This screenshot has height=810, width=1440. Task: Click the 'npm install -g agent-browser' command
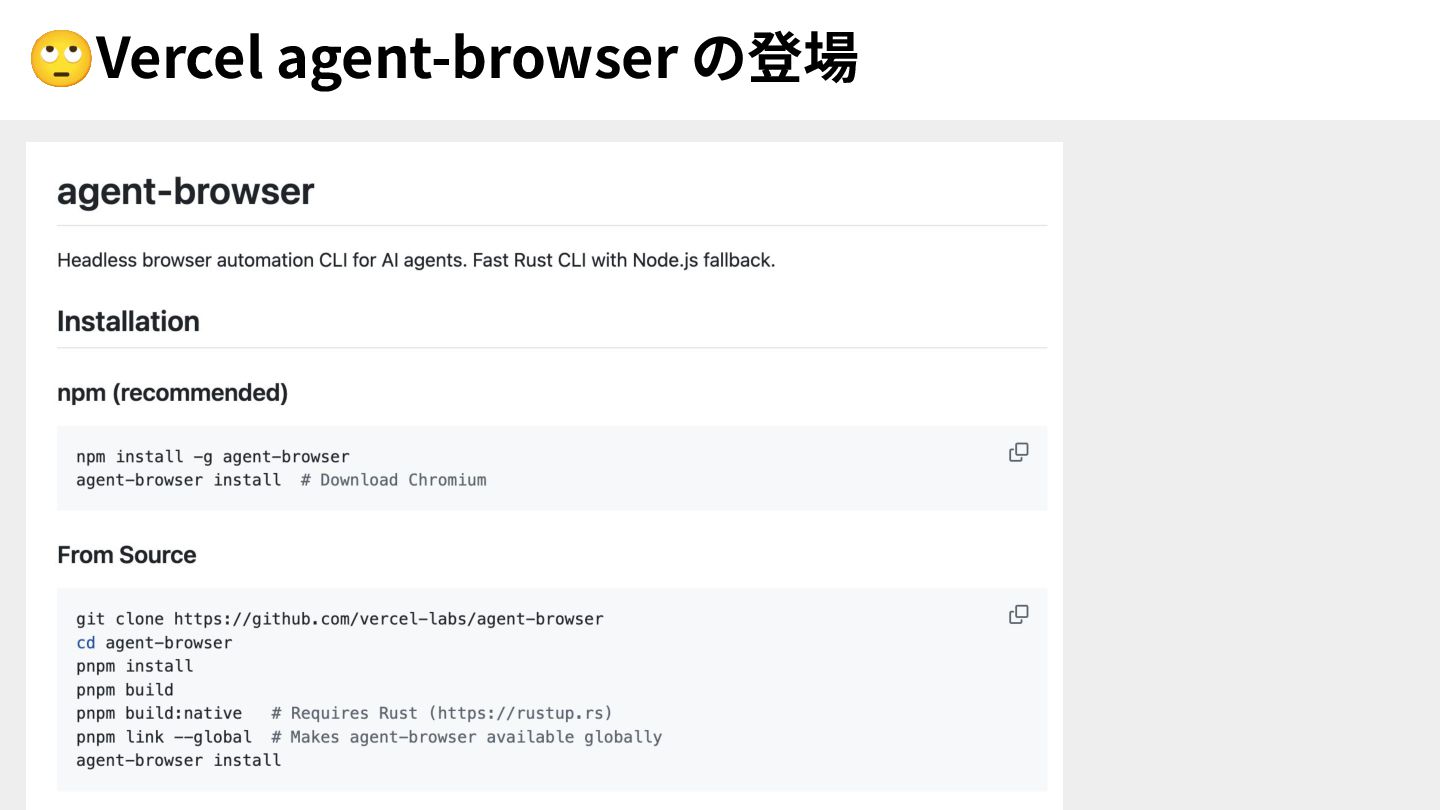(x=212, y=457)
